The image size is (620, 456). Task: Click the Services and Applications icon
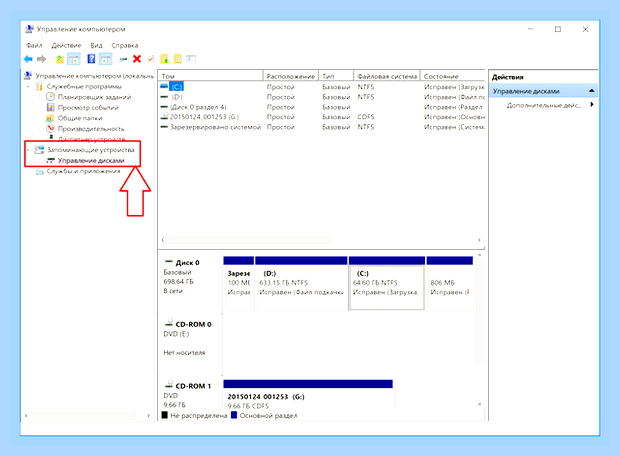[39, 171]
